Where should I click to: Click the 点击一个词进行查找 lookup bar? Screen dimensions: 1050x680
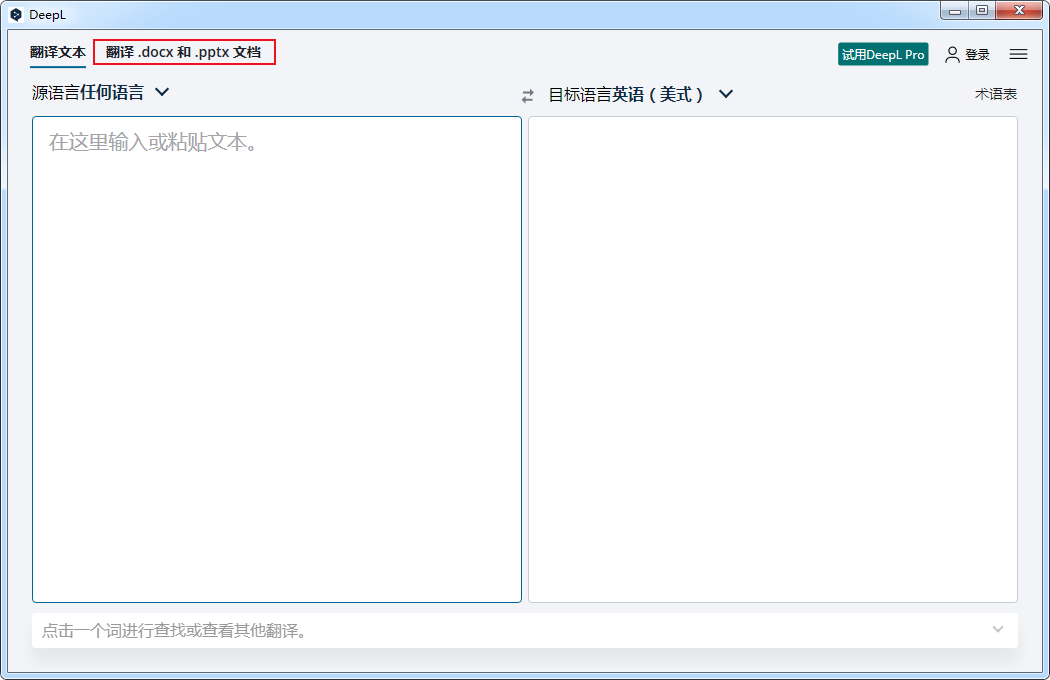click(x=525, y=630)
